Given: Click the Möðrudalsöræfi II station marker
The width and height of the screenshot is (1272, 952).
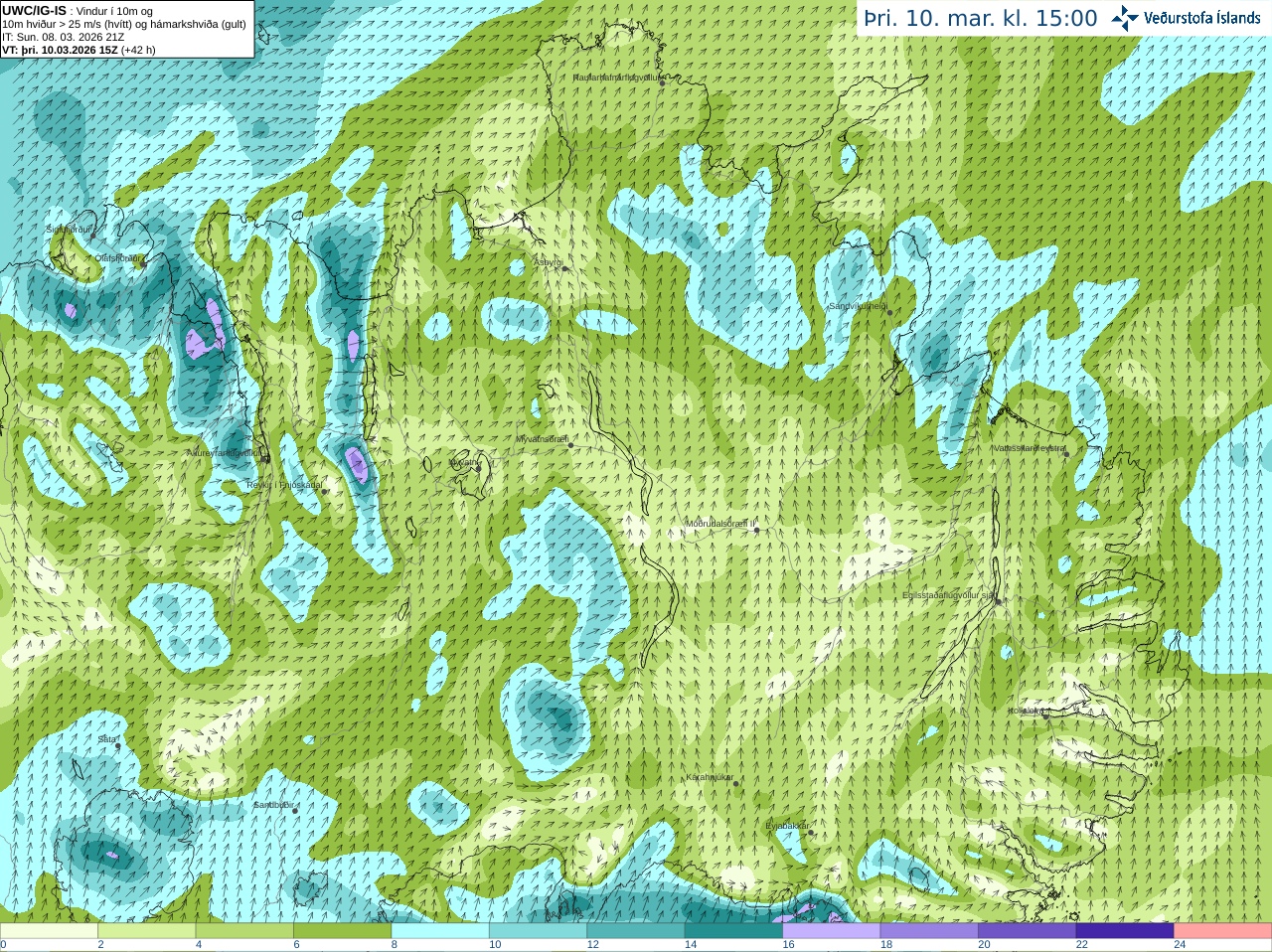Looking at the screenshot, I should tap(756, 530).
